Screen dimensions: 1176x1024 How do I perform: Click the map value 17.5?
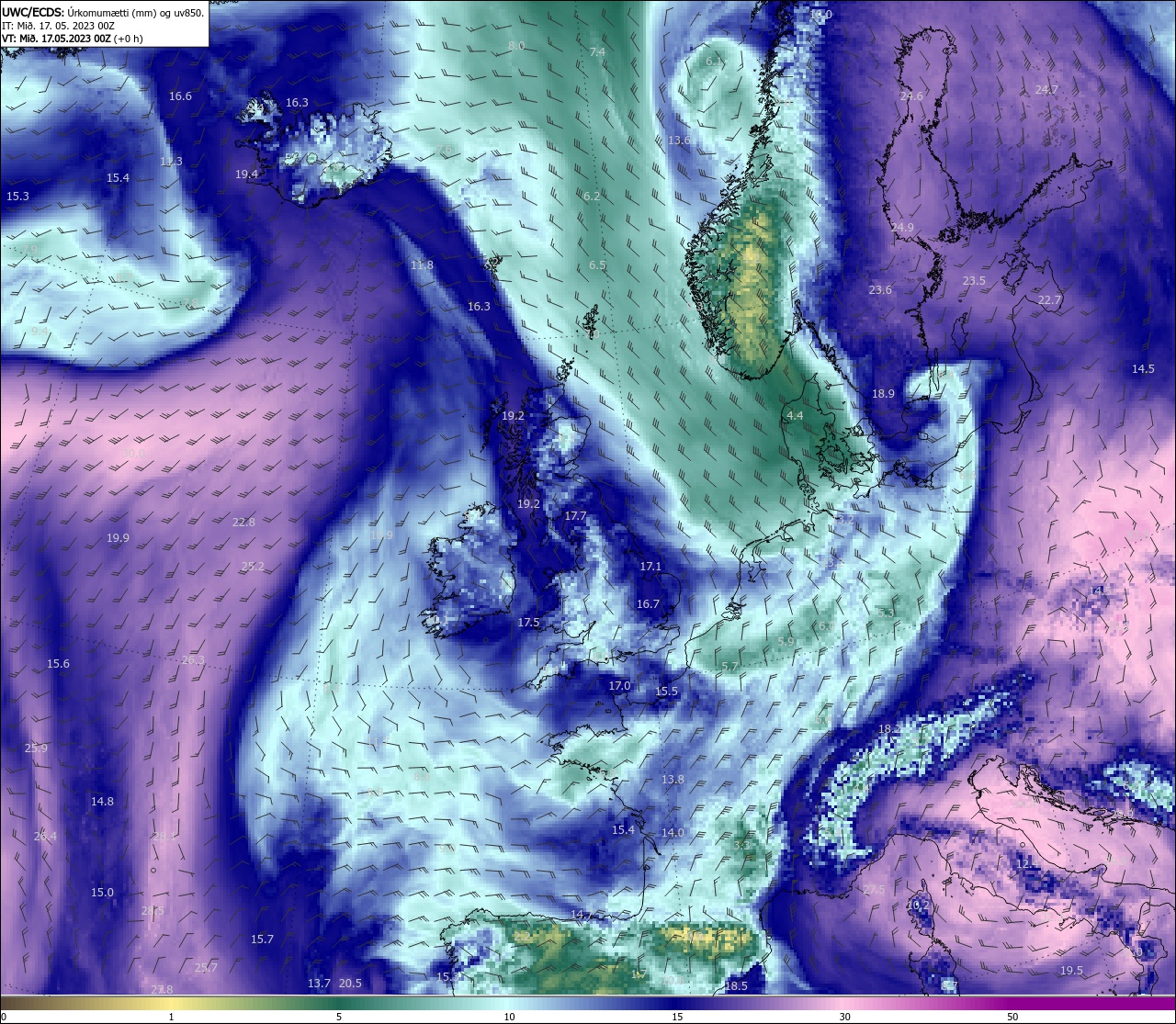(x=528, y=623)
